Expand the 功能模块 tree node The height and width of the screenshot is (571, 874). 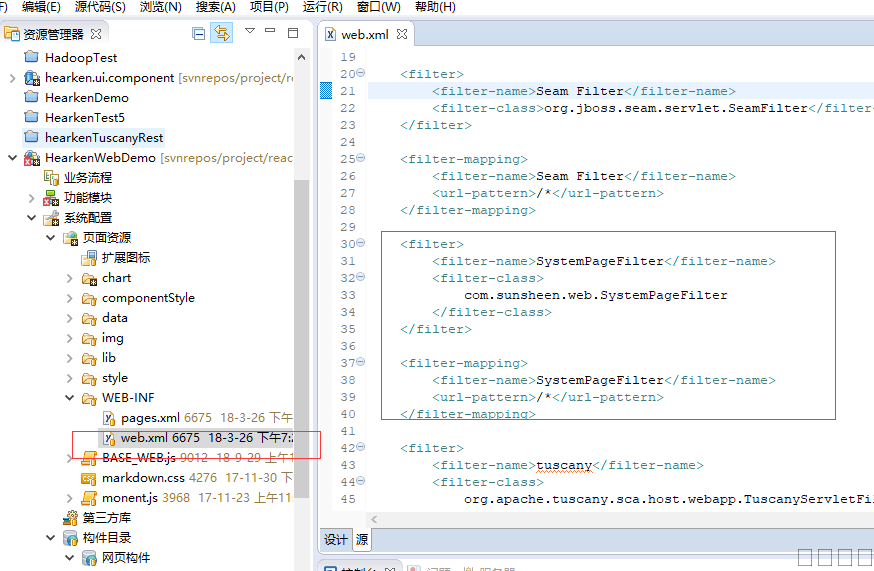click(x=31, y=198)
